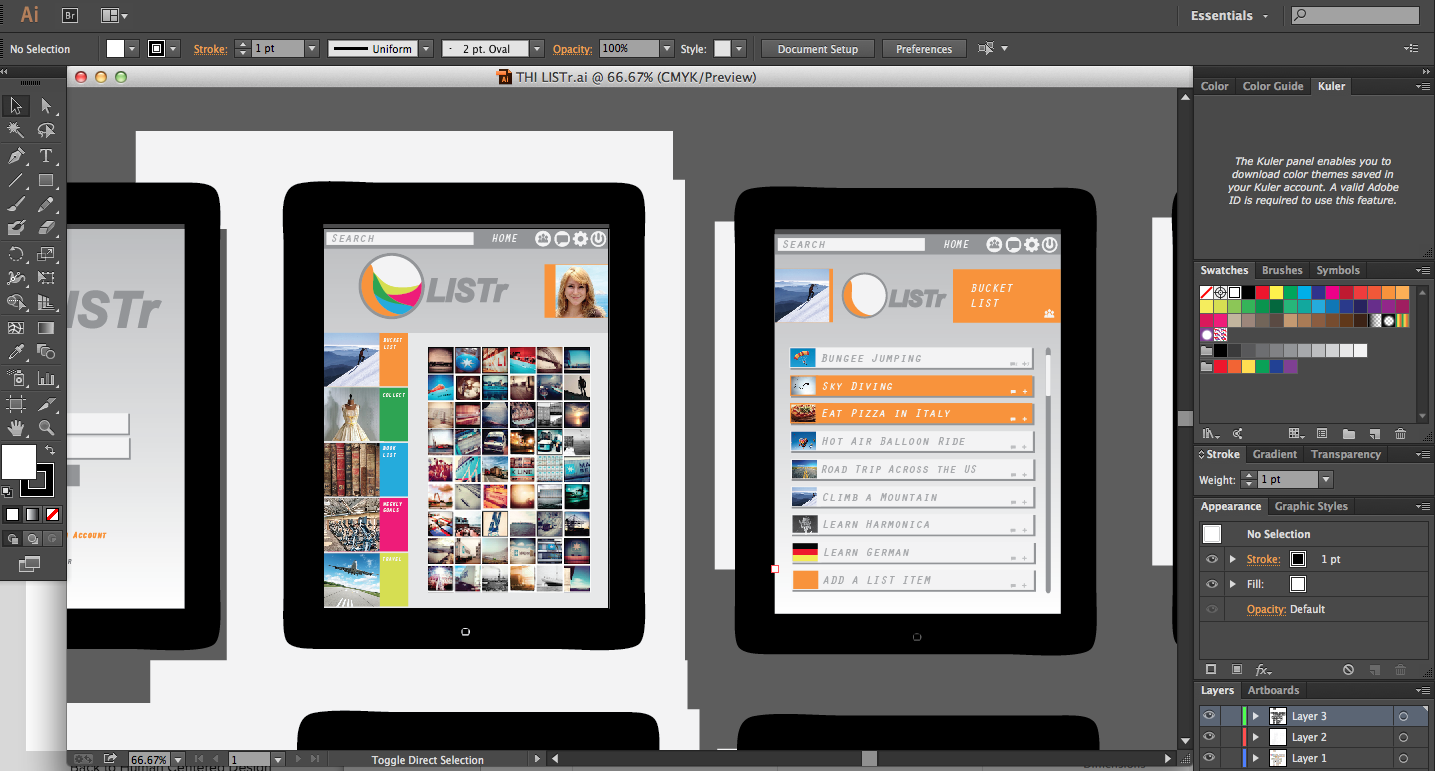The height and width of the screenshot is (771, 1435).
Task: Switch to the Symbols tab
Action: pos(1338,270)
